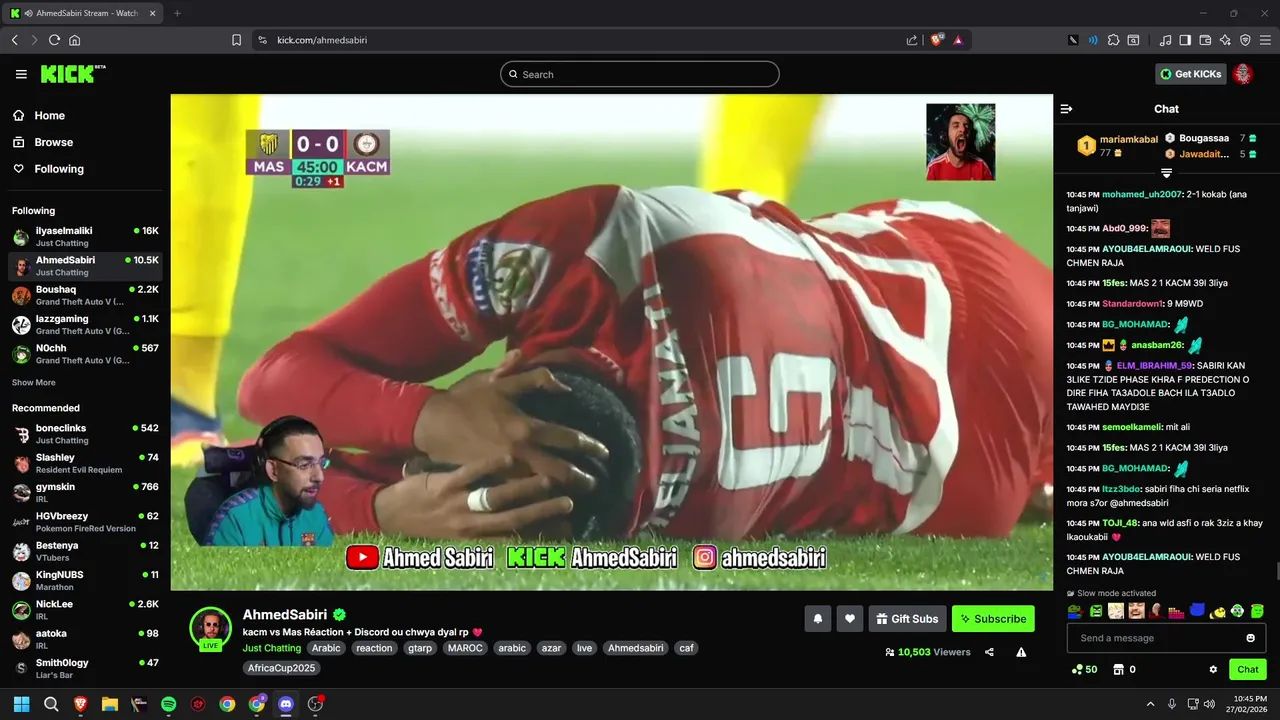Open gymskin recommended channel

click(x=85, y=492)
